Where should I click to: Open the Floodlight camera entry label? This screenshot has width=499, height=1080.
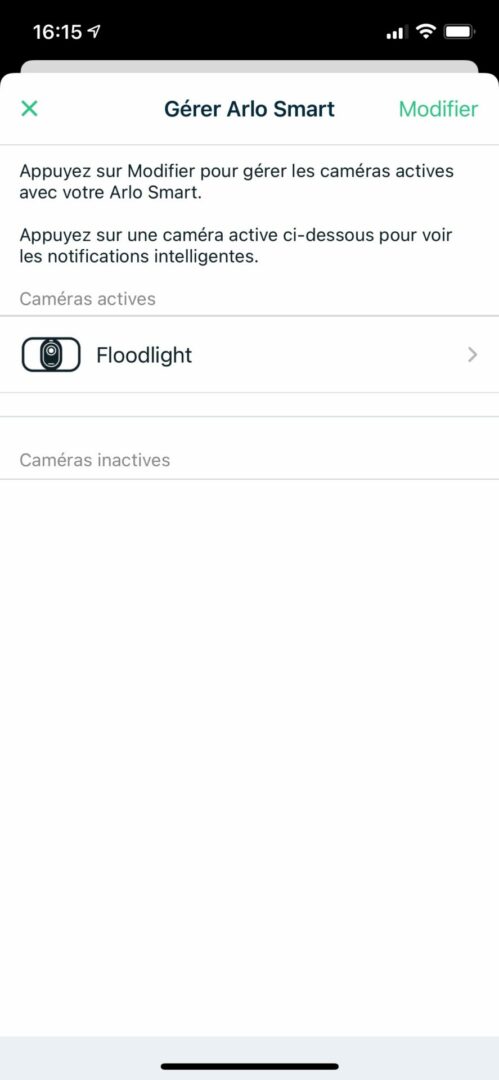[x=144, y=355]
